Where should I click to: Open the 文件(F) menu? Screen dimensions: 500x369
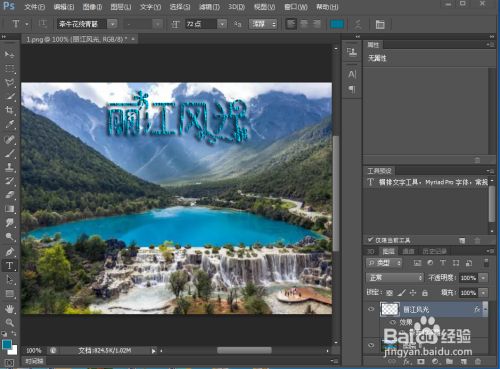pyautogui.click(x=34, y=7)
